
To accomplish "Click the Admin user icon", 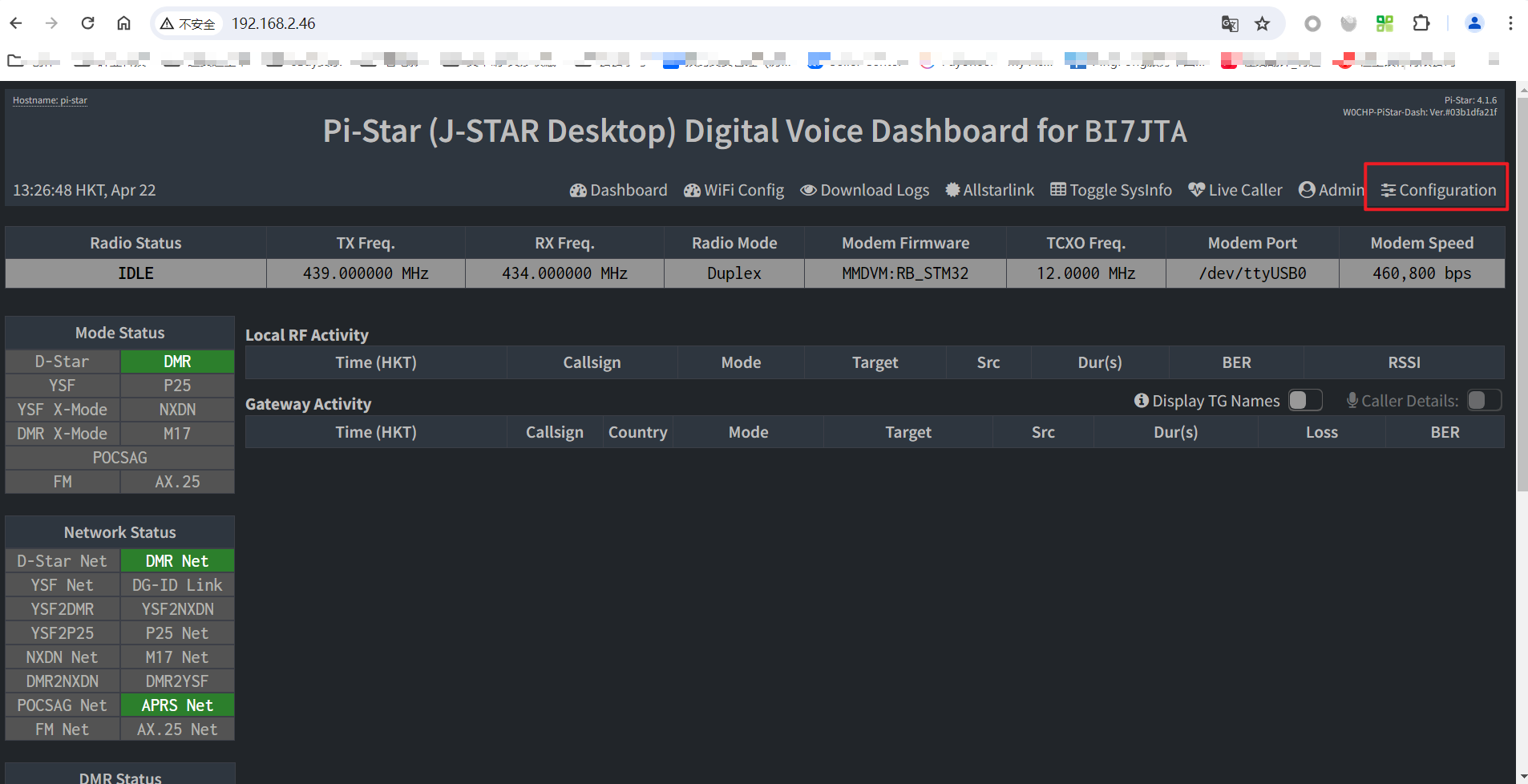I will click(1307, 190).
